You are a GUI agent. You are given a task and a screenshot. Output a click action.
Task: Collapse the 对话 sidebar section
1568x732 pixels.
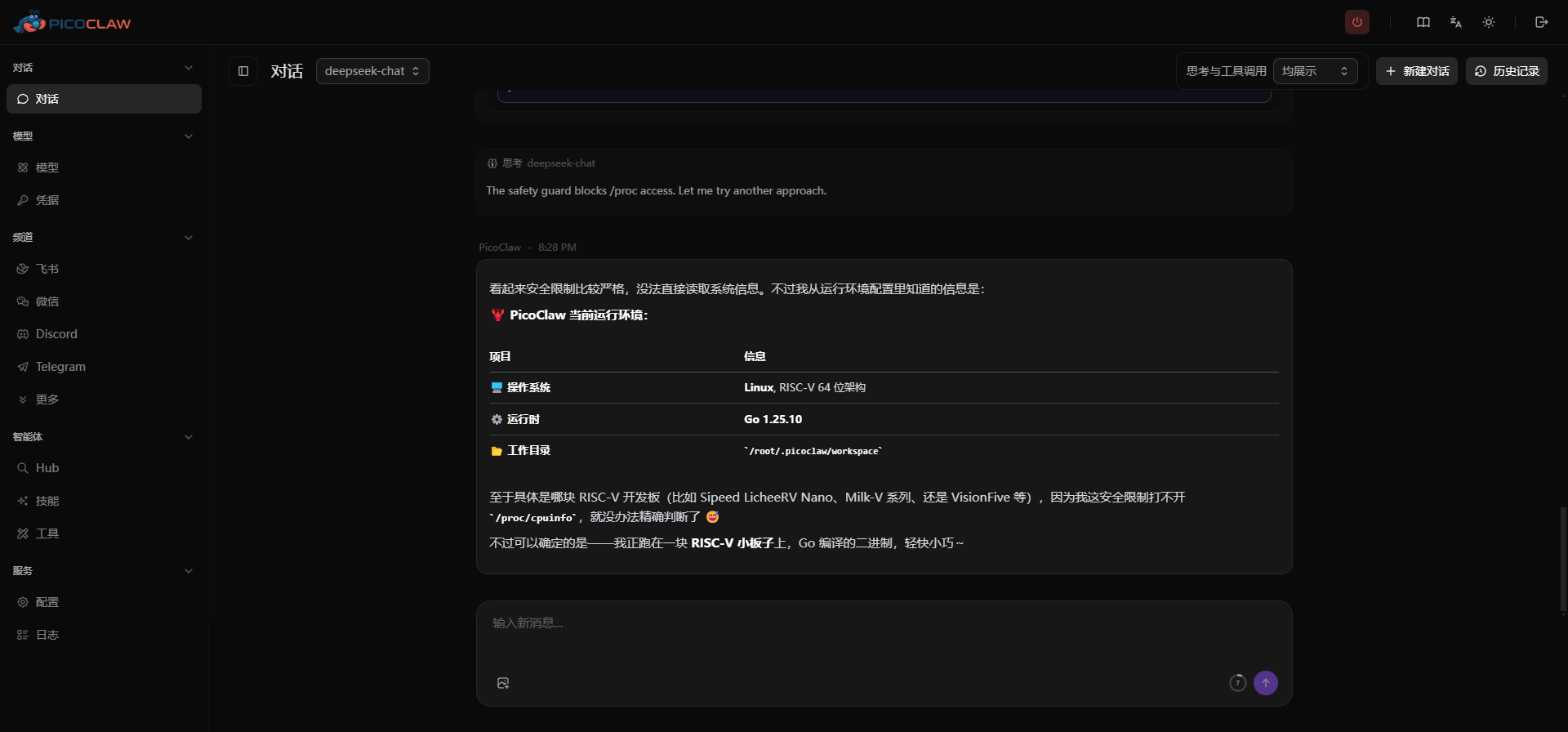coord(189,68)
